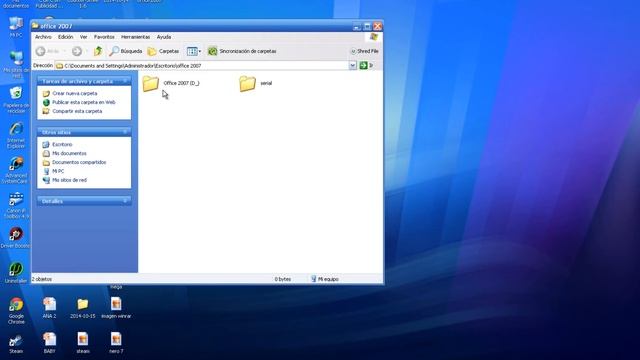Open the Canon Toolbox desktop shortcut
The image size is (640, 360).
pyautogui.click(x=16, y=206)
